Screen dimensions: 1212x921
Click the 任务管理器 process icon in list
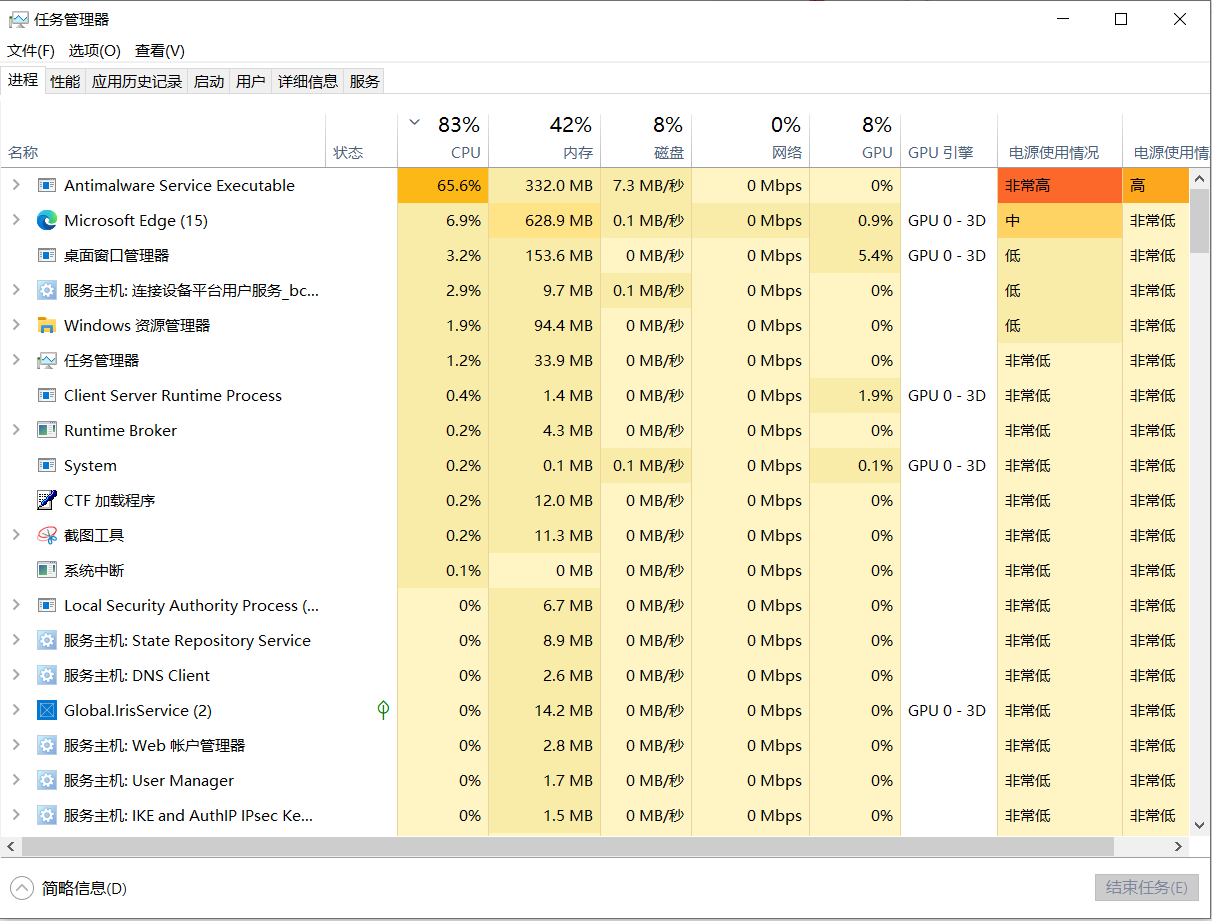click(46, 360)
